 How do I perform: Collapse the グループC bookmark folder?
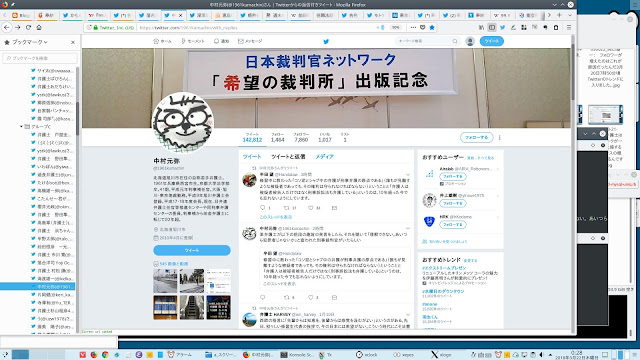(x=21, y=127)
